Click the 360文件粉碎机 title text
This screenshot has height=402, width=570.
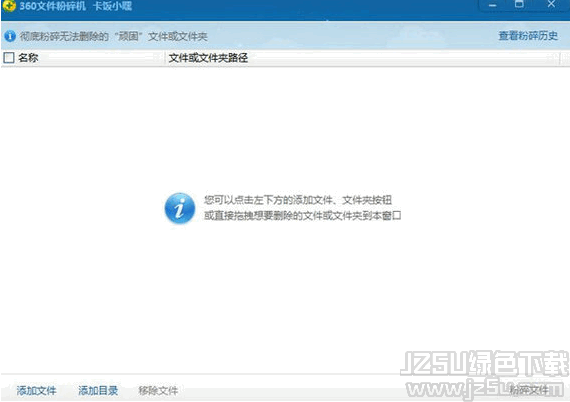(53, 6)
